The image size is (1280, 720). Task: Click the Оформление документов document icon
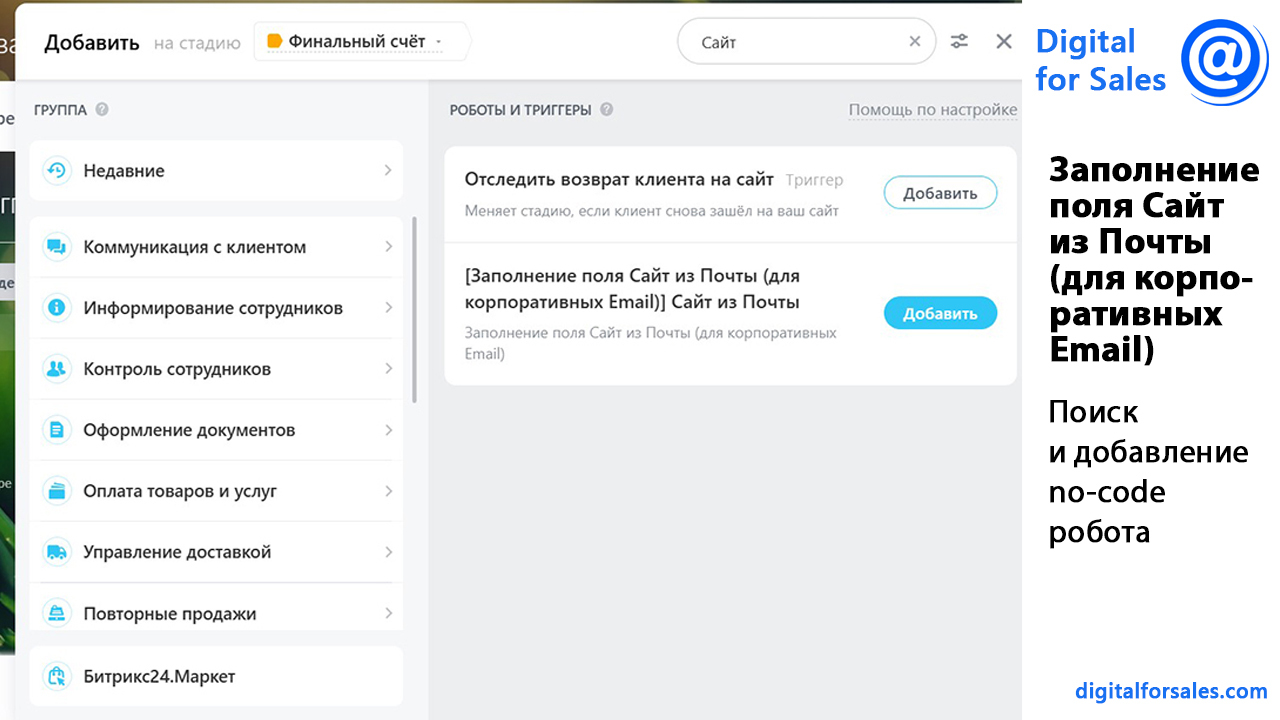coord(57,430)
